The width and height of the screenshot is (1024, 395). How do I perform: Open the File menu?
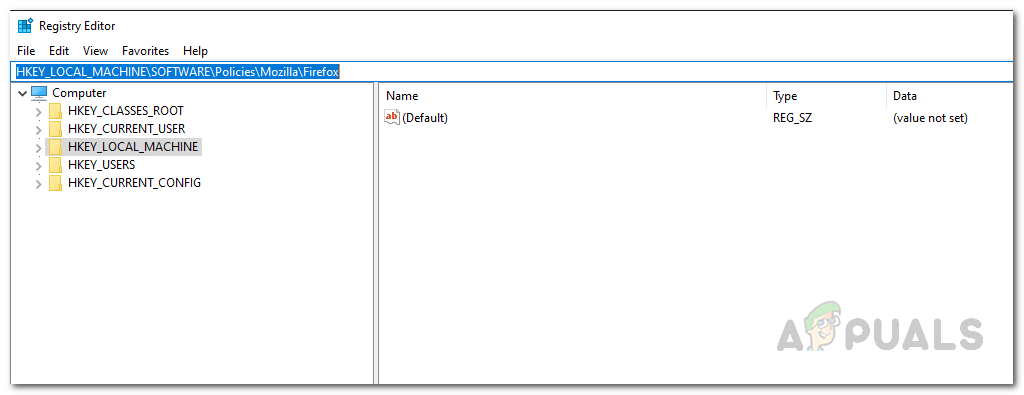click(26, 50)
